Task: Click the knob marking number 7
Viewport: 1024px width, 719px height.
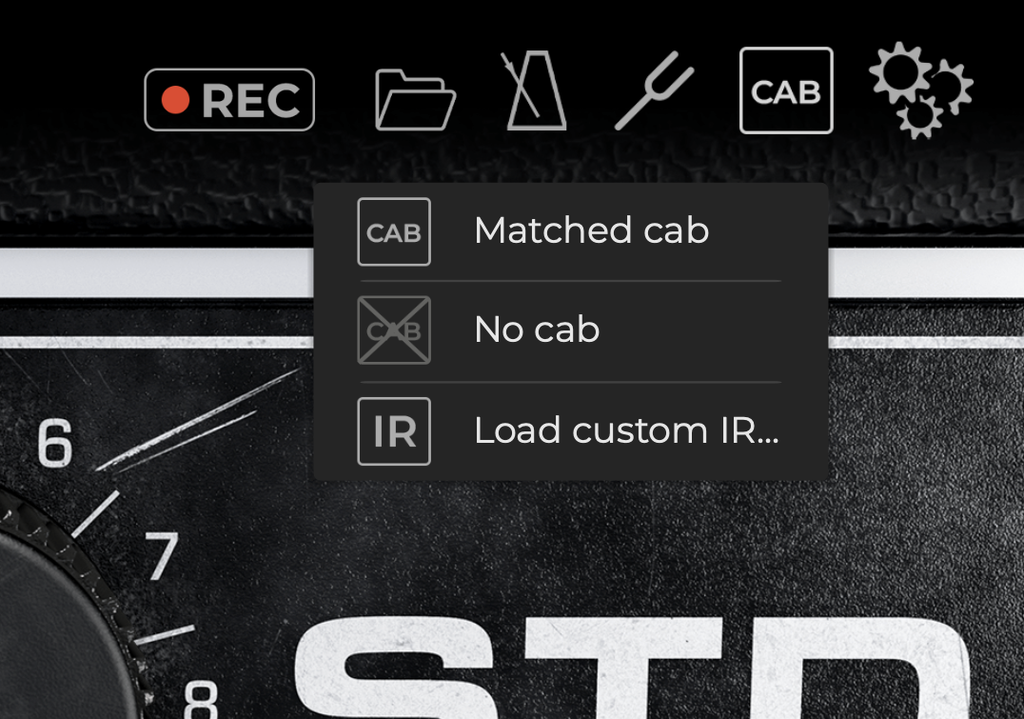Action: (x=161, y=556)
